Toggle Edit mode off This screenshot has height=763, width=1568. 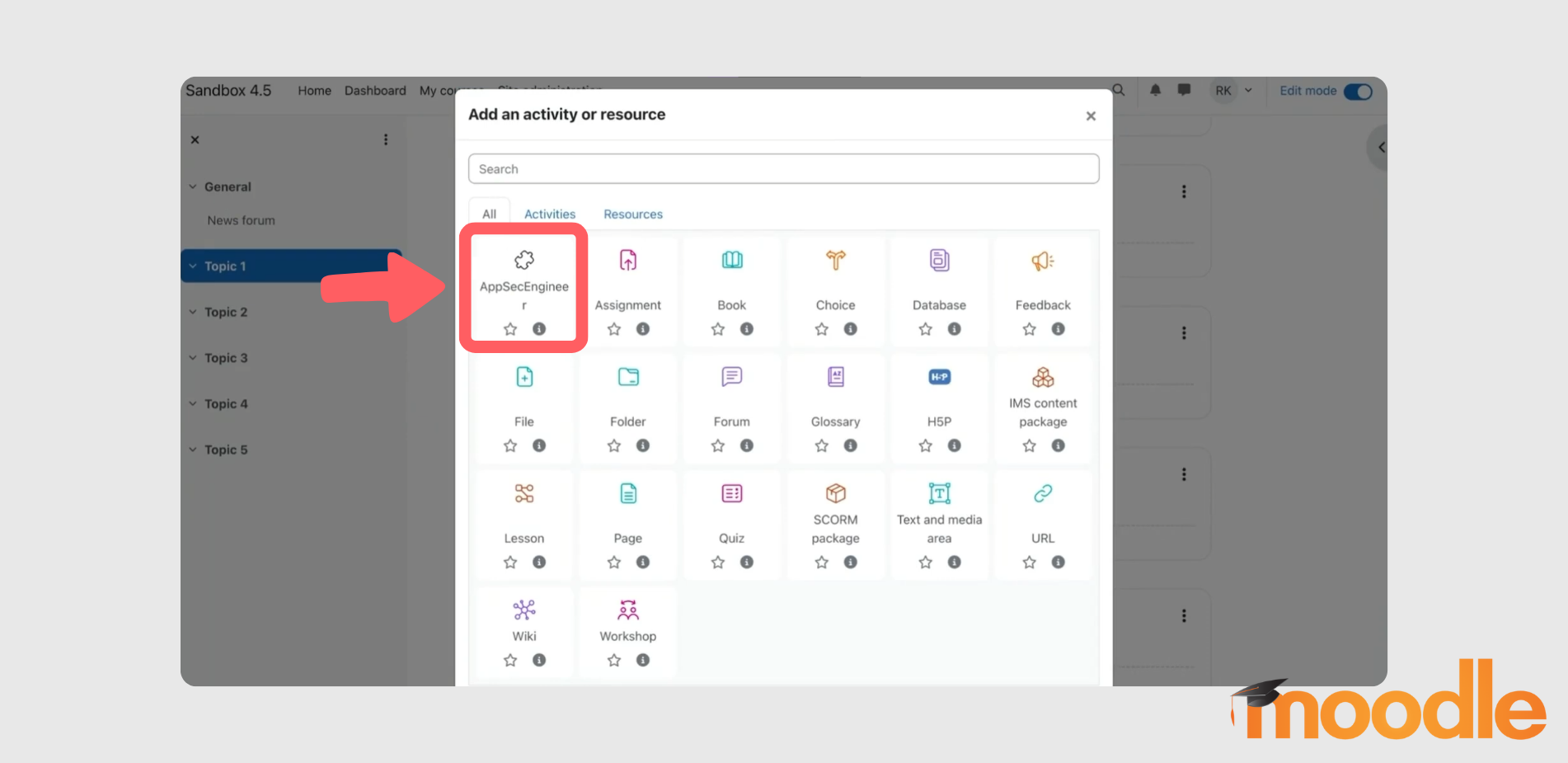coord(1357,92)
